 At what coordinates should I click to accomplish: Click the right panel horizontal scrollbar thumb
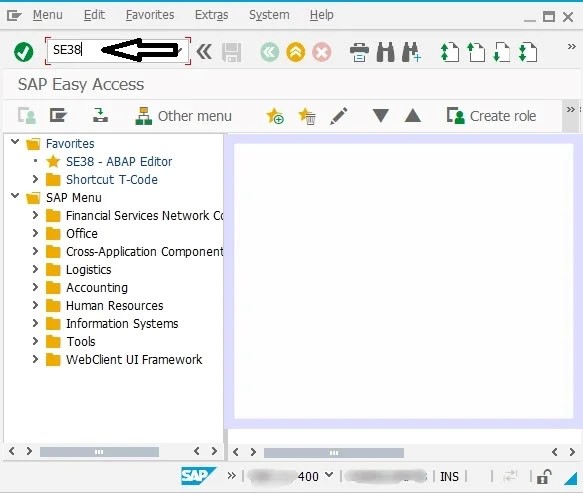click(334, 452)
